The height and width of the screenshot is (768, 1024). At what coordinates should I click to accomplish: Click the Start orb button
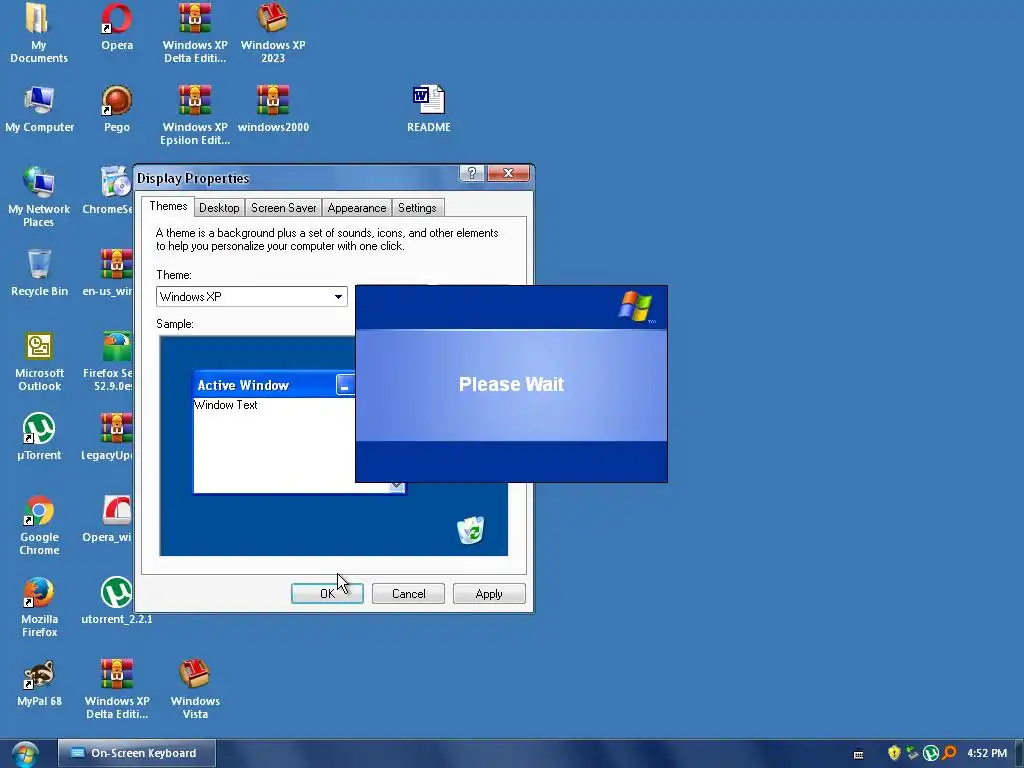[25, 754]
